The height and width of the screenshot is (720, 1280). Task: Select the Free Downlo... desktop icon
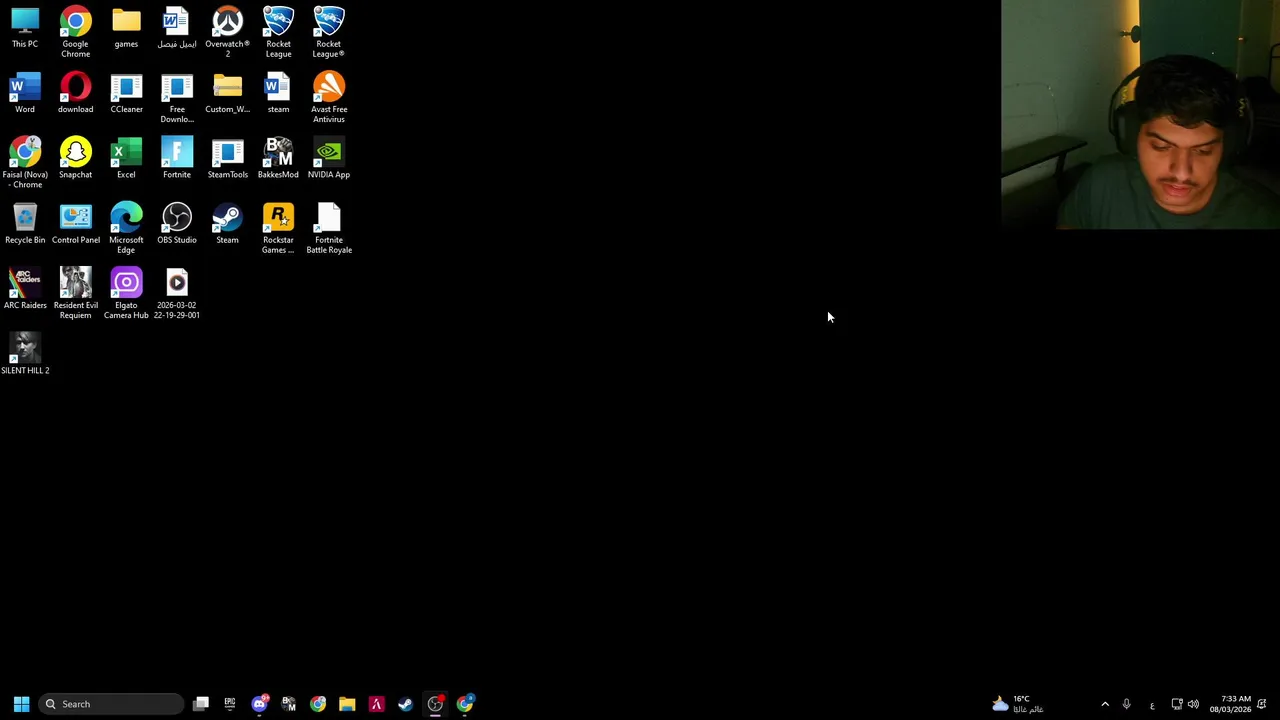point(176,98)
